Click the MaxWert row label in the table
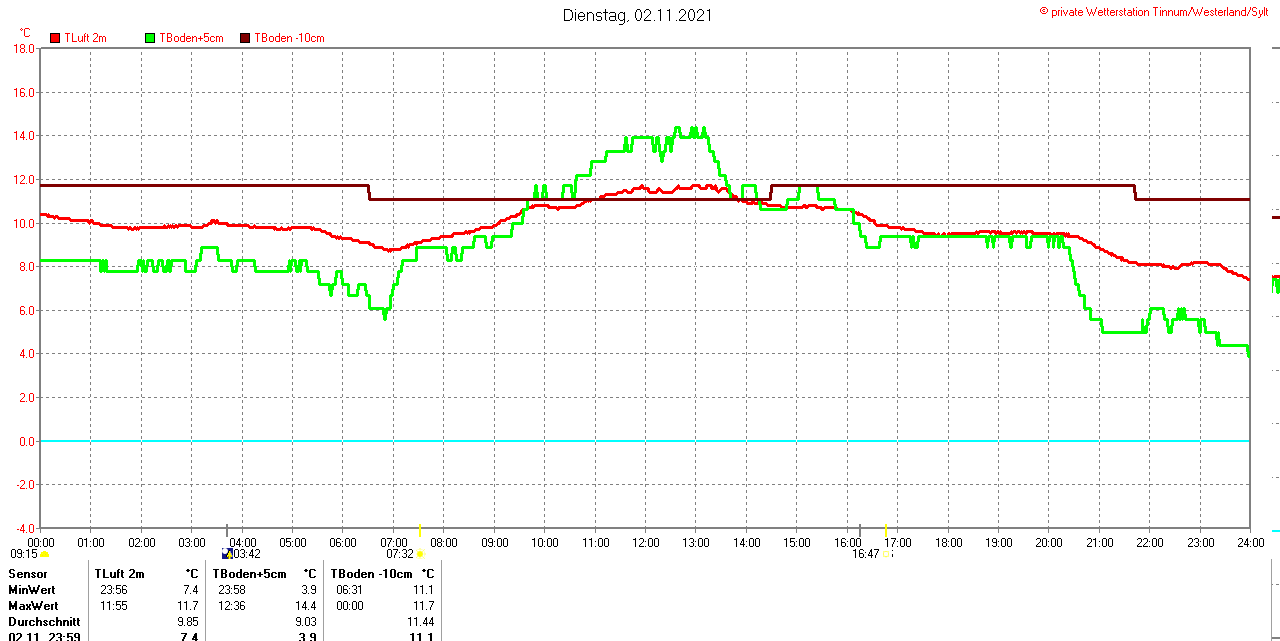The image size is (1280, 641). click(33, 606)
